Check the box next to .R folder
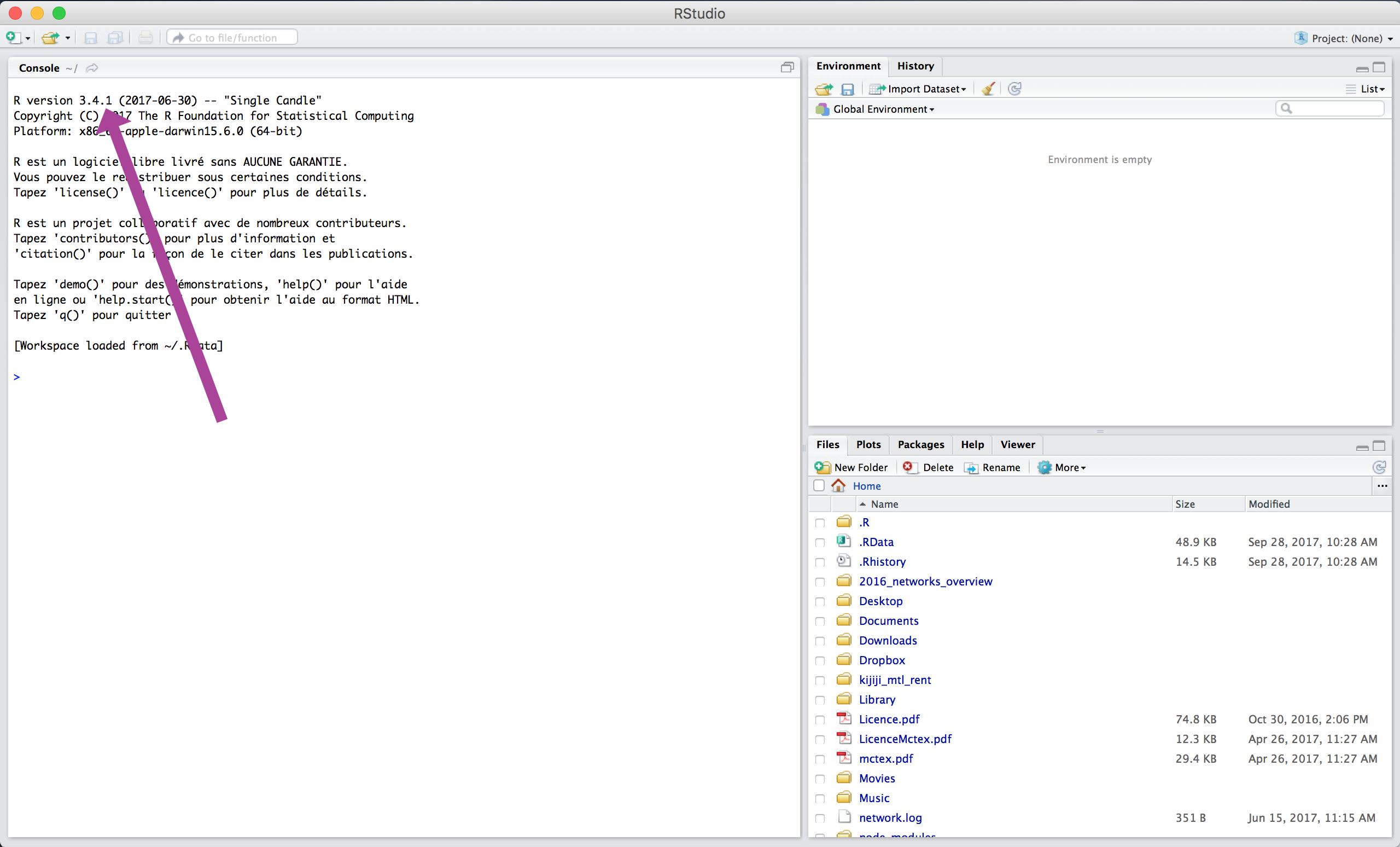Image resolution: width=1400 pixels, height=847 pixels. tap(820, 523)
